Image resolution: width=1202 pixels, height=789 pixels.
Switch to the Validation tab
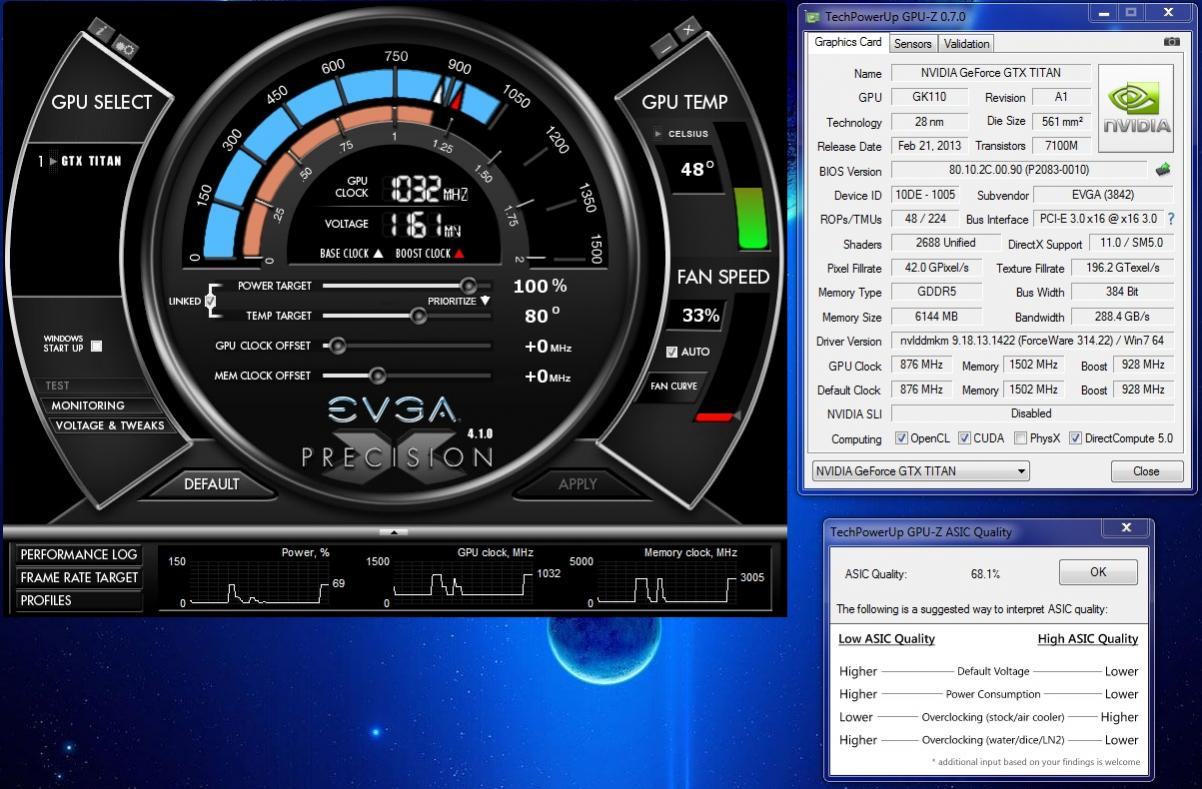pos(966,44)
